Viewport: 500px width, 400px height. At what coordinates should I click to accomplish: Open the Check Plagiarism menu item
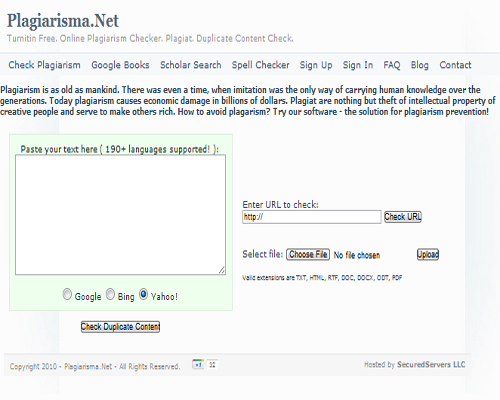pos(44,65)
